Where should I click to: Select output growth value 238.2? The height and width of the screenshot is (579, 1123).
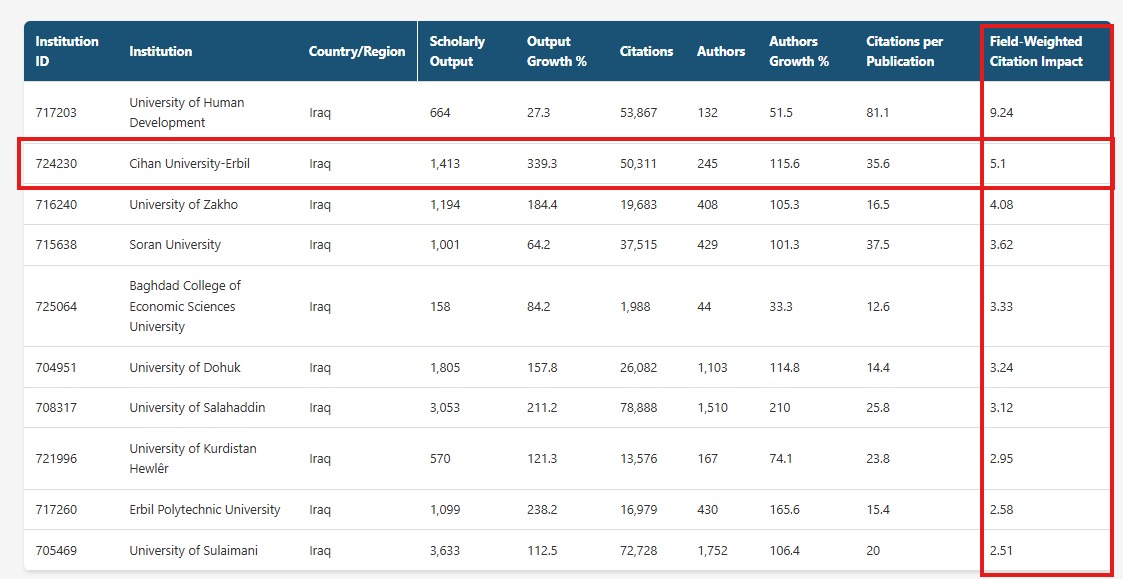click(542, 509)
